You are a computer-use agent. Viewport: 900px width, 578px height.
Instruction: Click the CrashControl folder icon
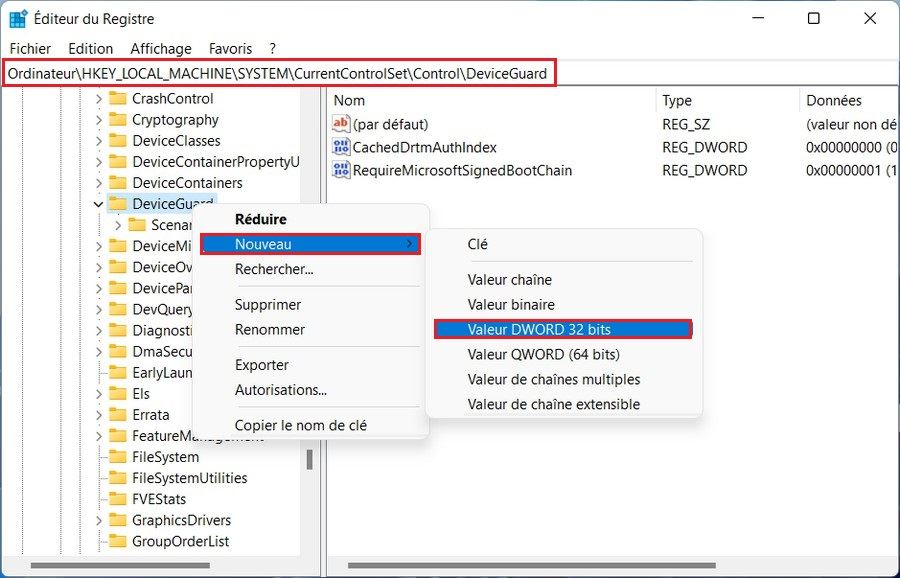(x=118, y=98)
